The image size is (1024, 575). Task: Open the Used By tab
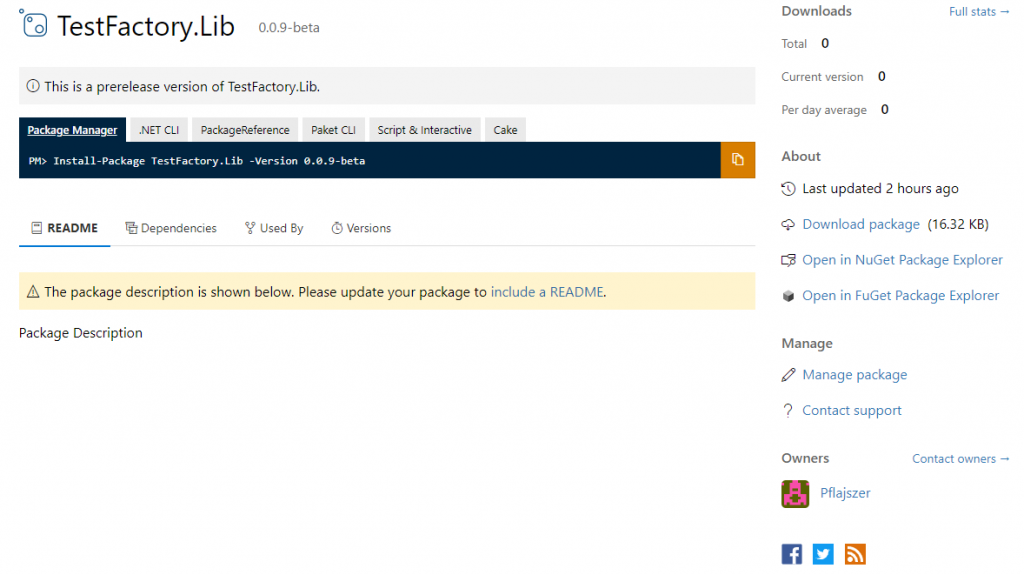click(274, 228)
